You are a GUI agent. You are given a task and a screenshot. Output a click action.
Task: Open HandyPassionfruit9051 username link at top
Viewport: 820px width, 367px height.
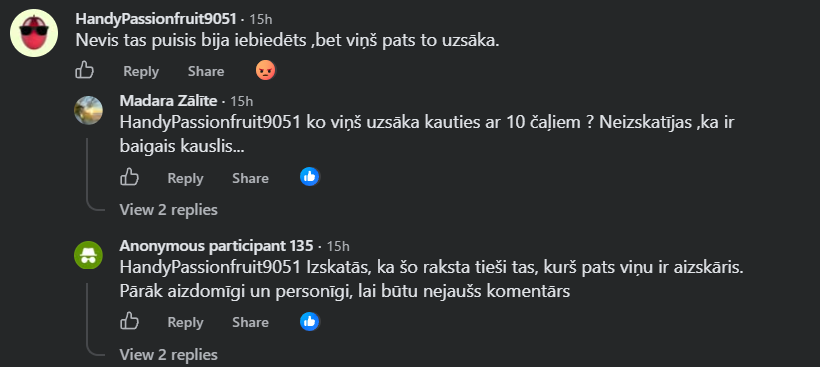pyautogui.click(x=156, y=19)
